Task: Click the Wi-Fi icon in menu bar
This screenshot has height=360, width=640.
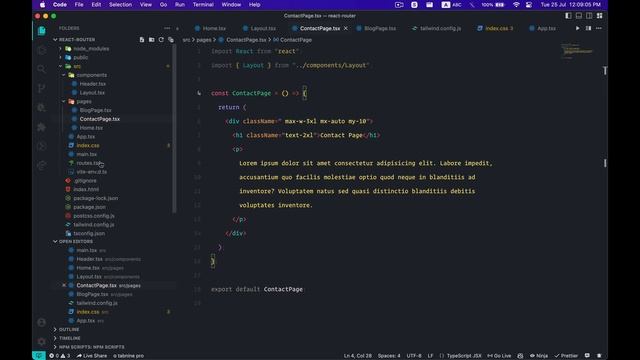Action: (x=516, y=4)
